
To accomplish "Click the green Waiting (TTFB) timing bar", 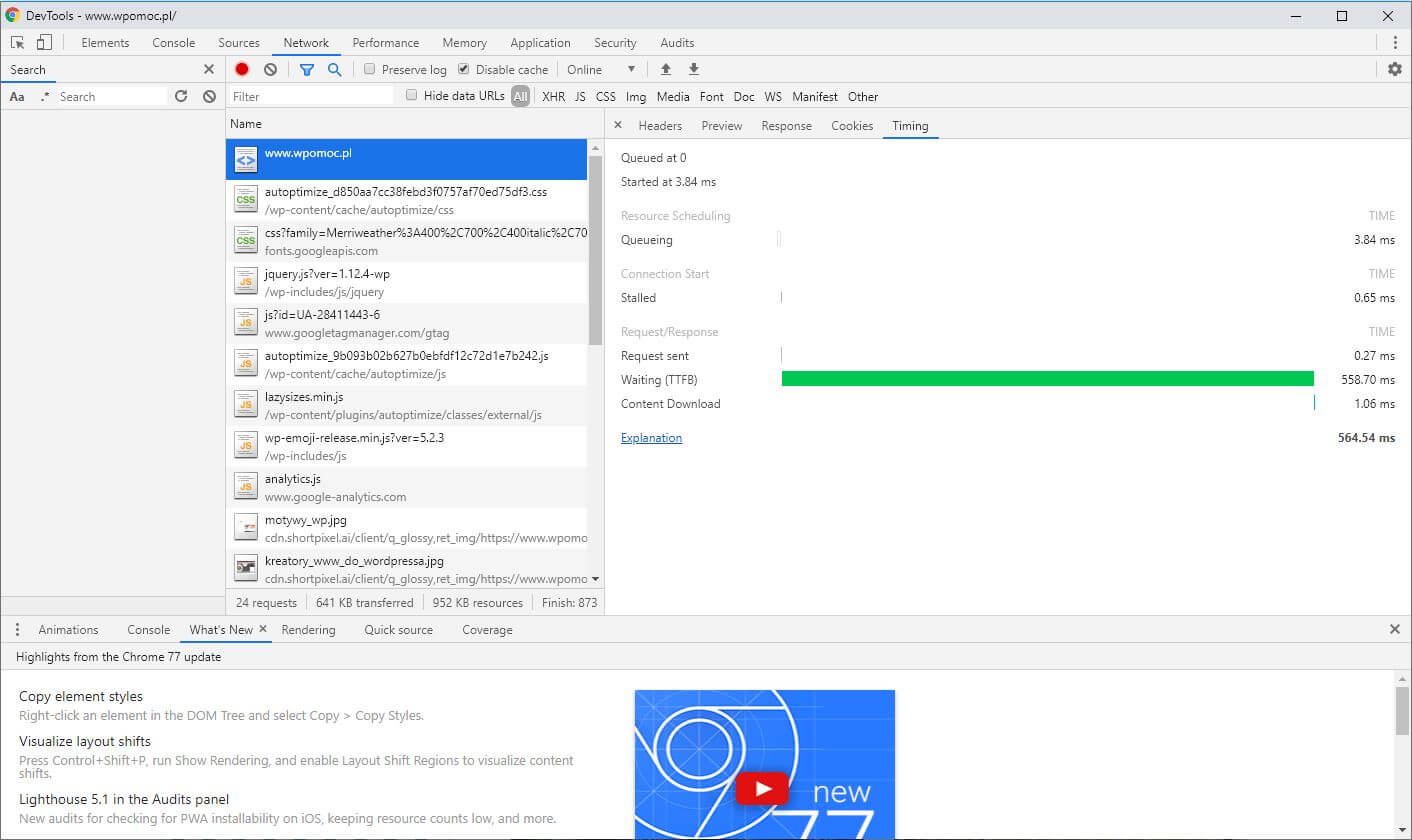I will [x=1048, y=379].
